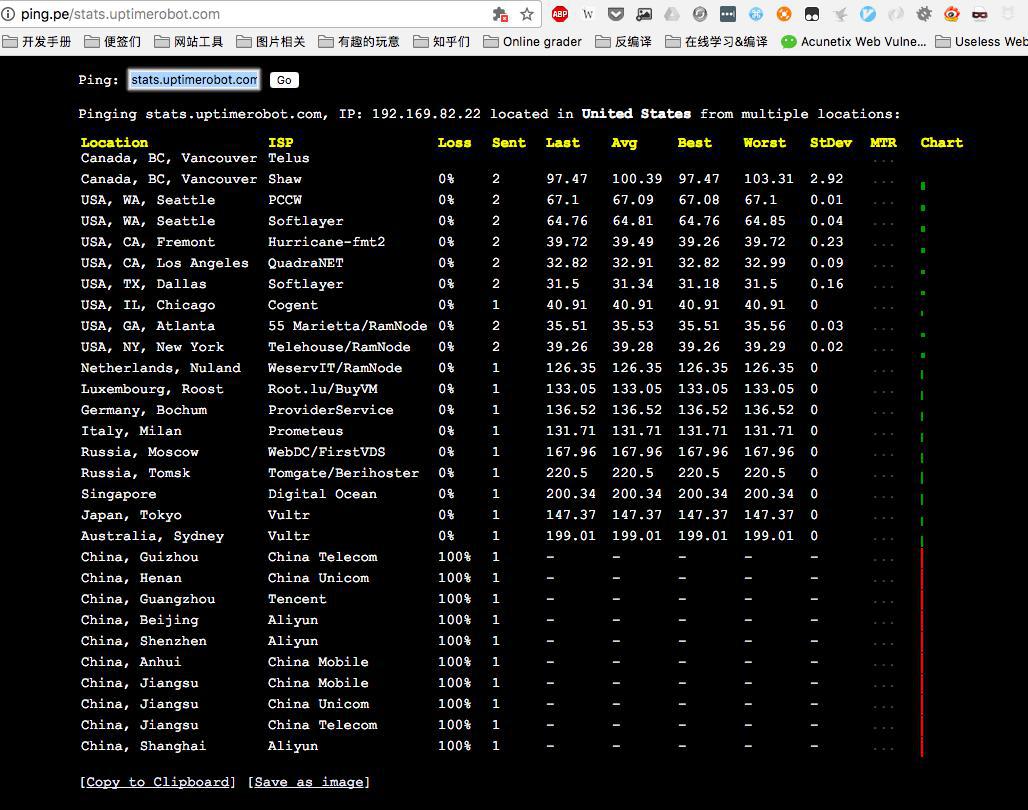Click the Avg column header
1028x810 pixels.
tap(624, 142)
